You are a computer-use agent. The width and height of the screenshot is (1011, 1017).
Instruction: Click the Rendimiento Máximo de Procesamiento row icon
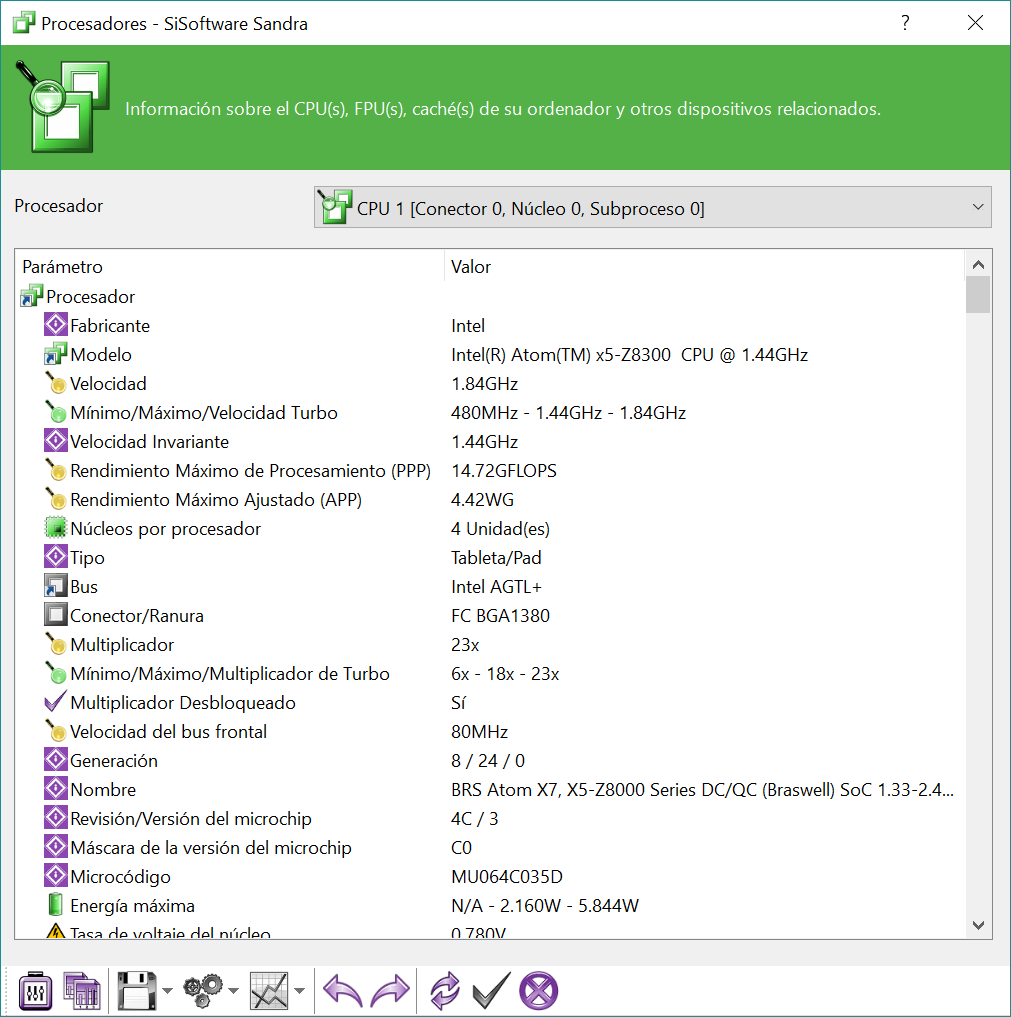tap(56, 470)
